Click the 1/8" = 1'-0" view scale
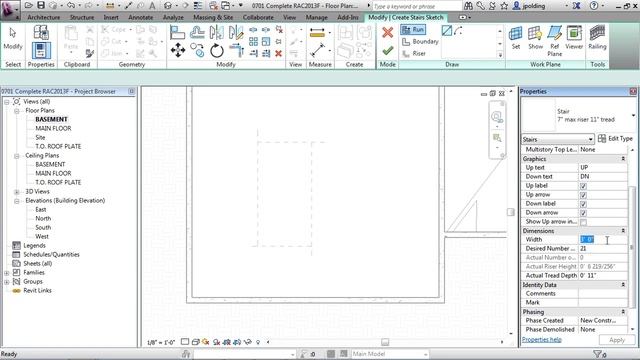Viewport: 640px width, 360px height. coord(161,342)
